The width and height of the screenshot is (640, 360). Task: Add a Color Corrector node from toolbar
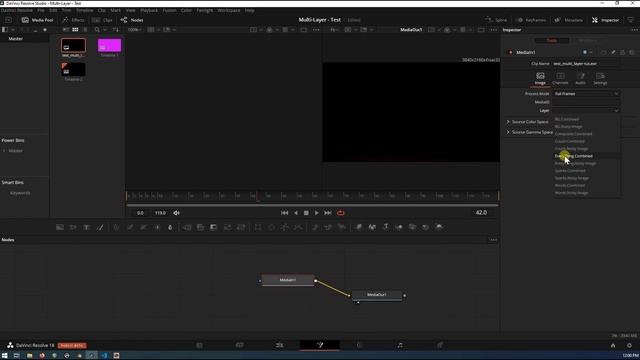pos(116,227)
